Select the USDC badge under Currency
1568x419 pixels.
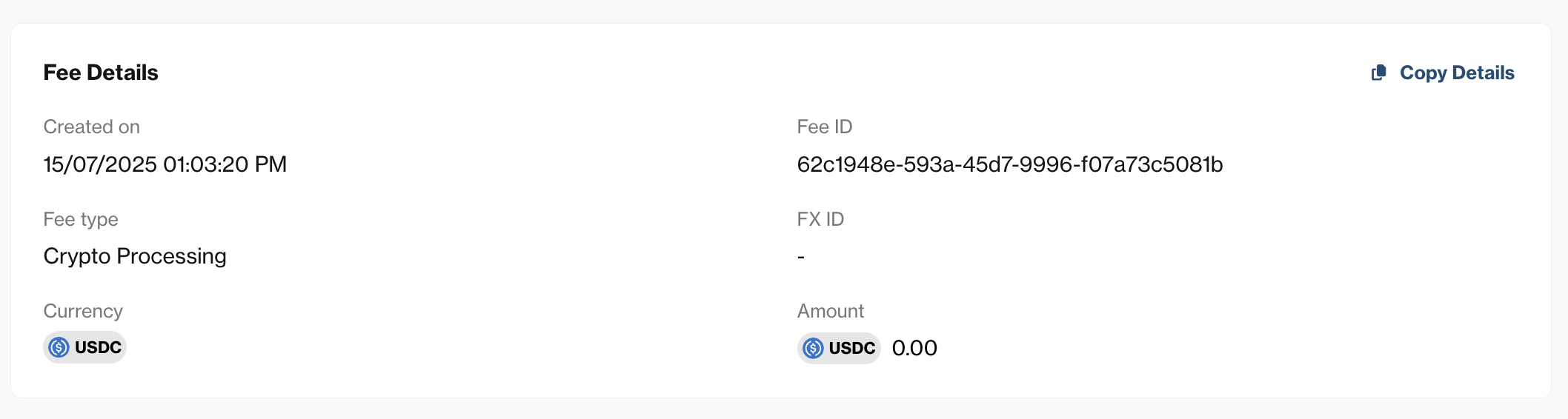[x=85, y=347]
